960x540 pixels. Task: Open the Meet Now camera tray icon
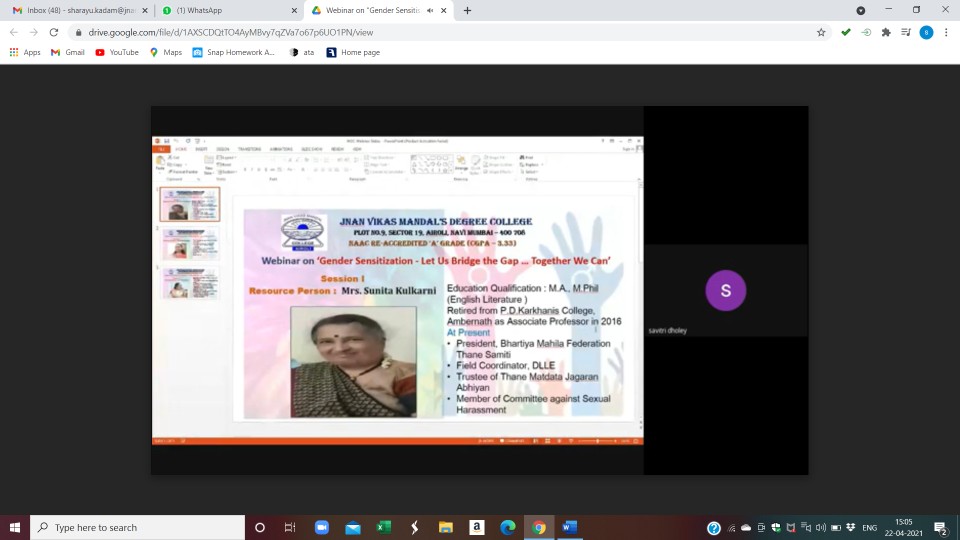[x=761, y=528]
